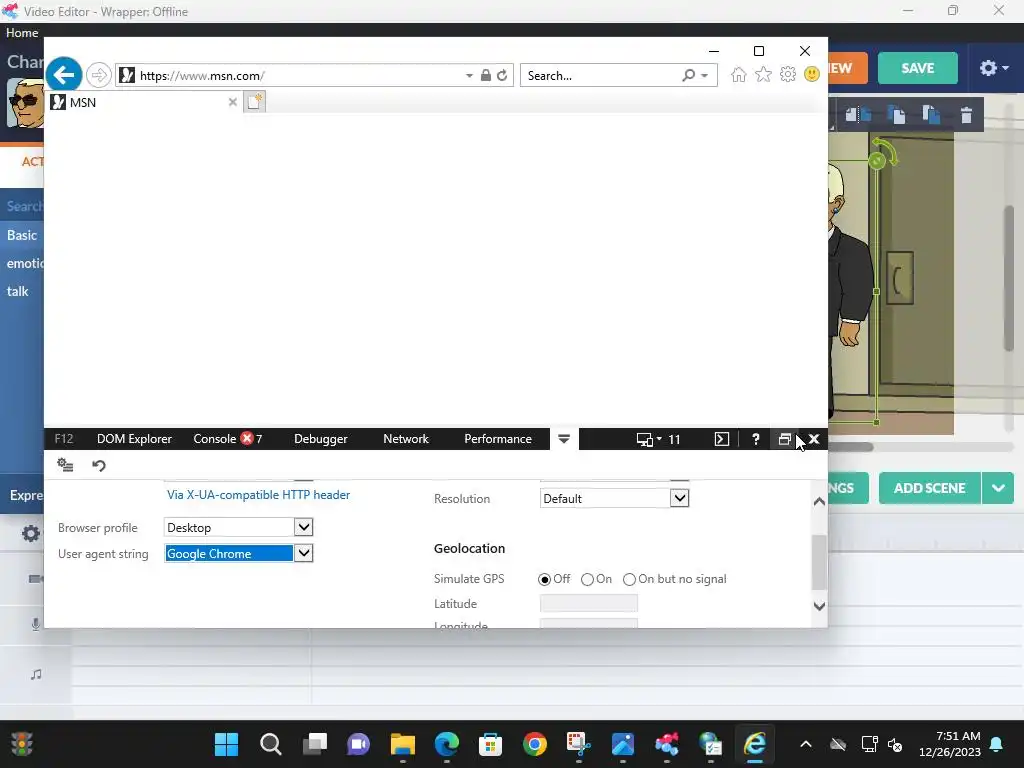This screenshot has width=1024, height=768.
Task: Open a new tab in IE
Action: pos(255,102)
